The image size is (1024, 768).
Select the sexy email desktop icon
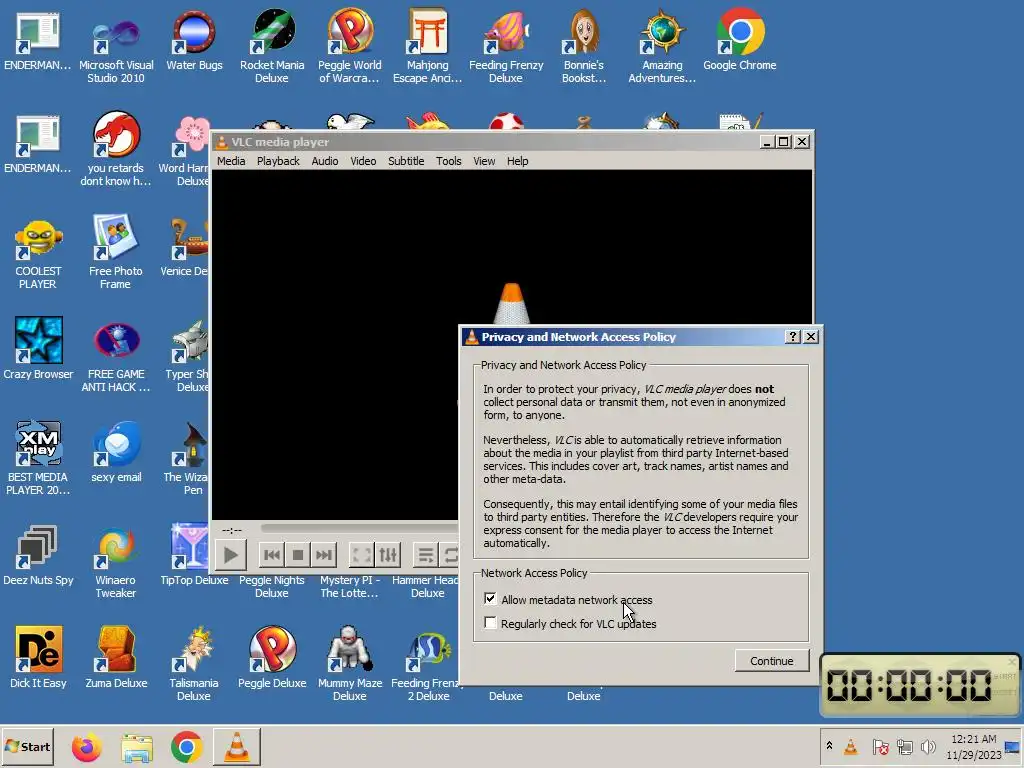click(116, 452)
